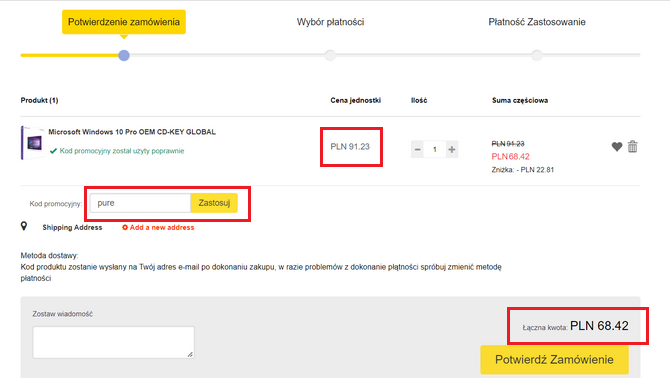
Task: Decrease quantity with the minus button
Action: point(417,149)
